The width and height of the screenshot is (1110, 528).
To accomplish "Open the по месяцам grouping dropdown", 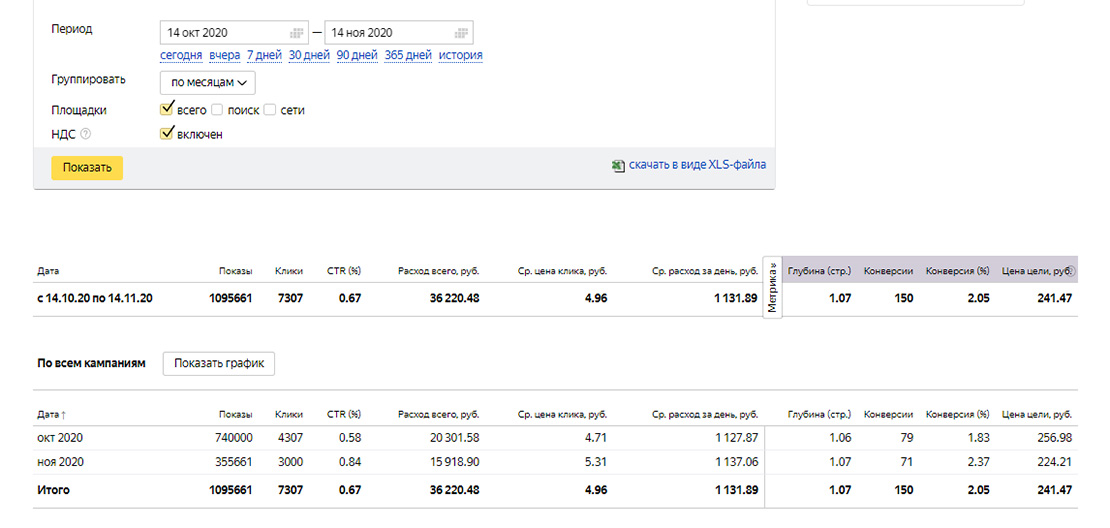I will click(x=207, y=83).
